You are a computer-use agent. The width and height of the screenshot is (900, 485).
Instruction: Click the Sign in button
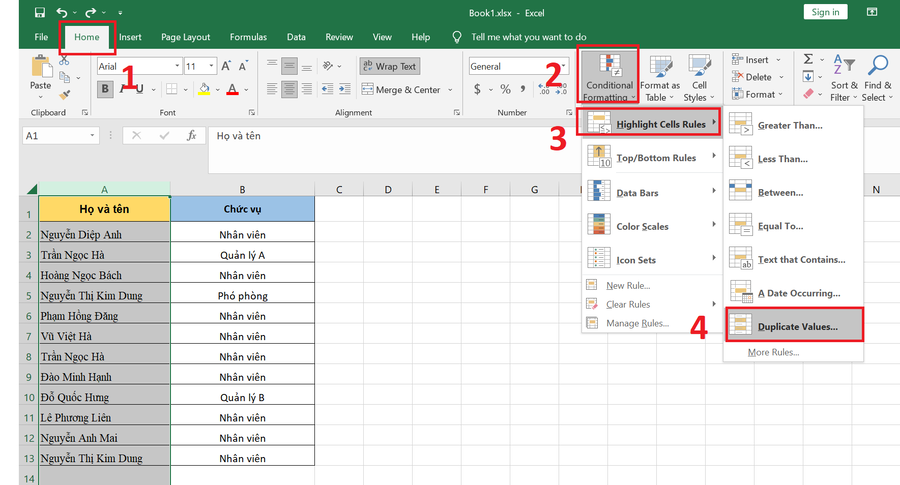click(x=825, y=12)
